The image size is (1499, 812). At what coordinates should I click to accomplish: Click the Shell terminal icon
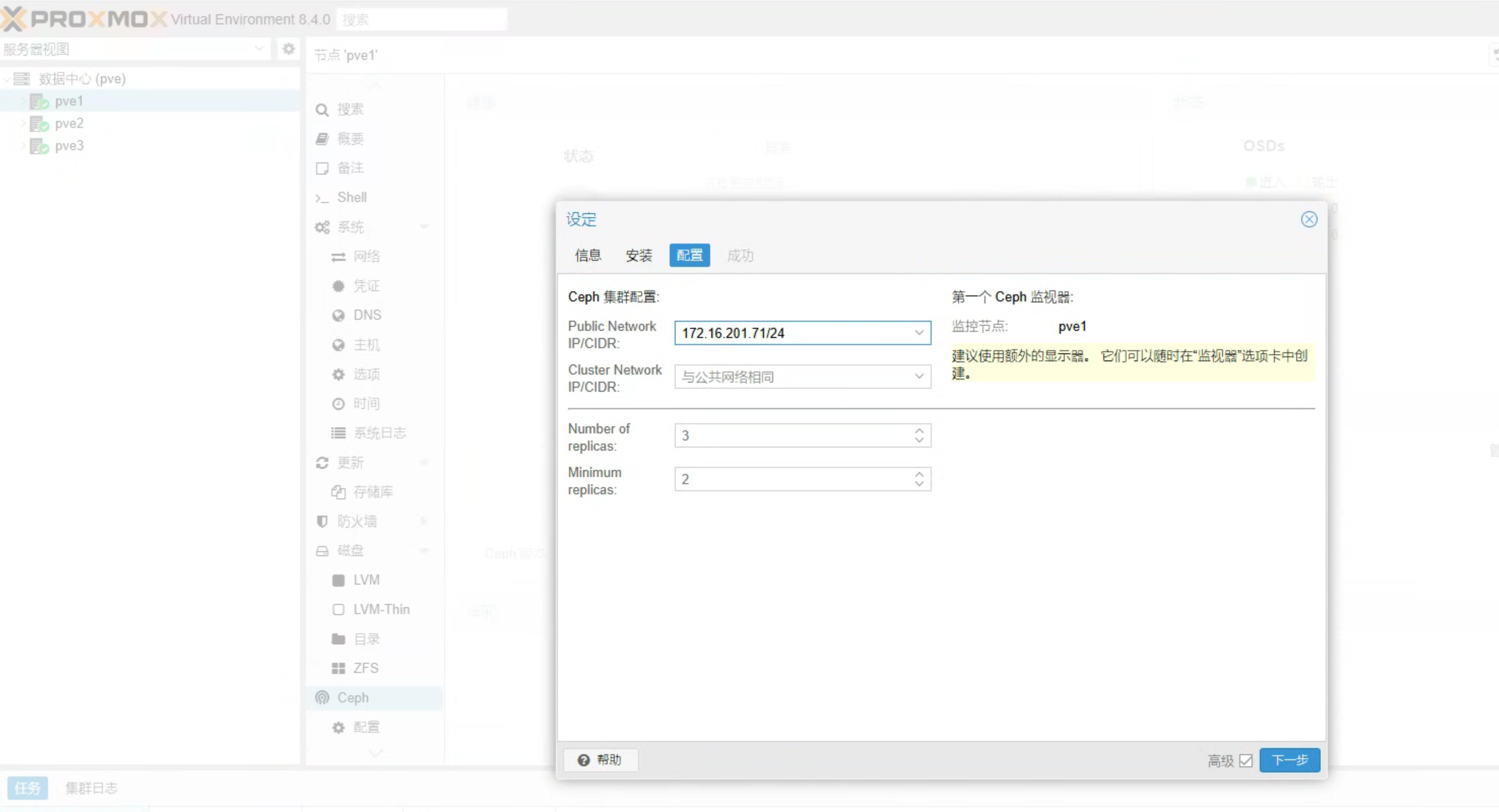[322, 198]
